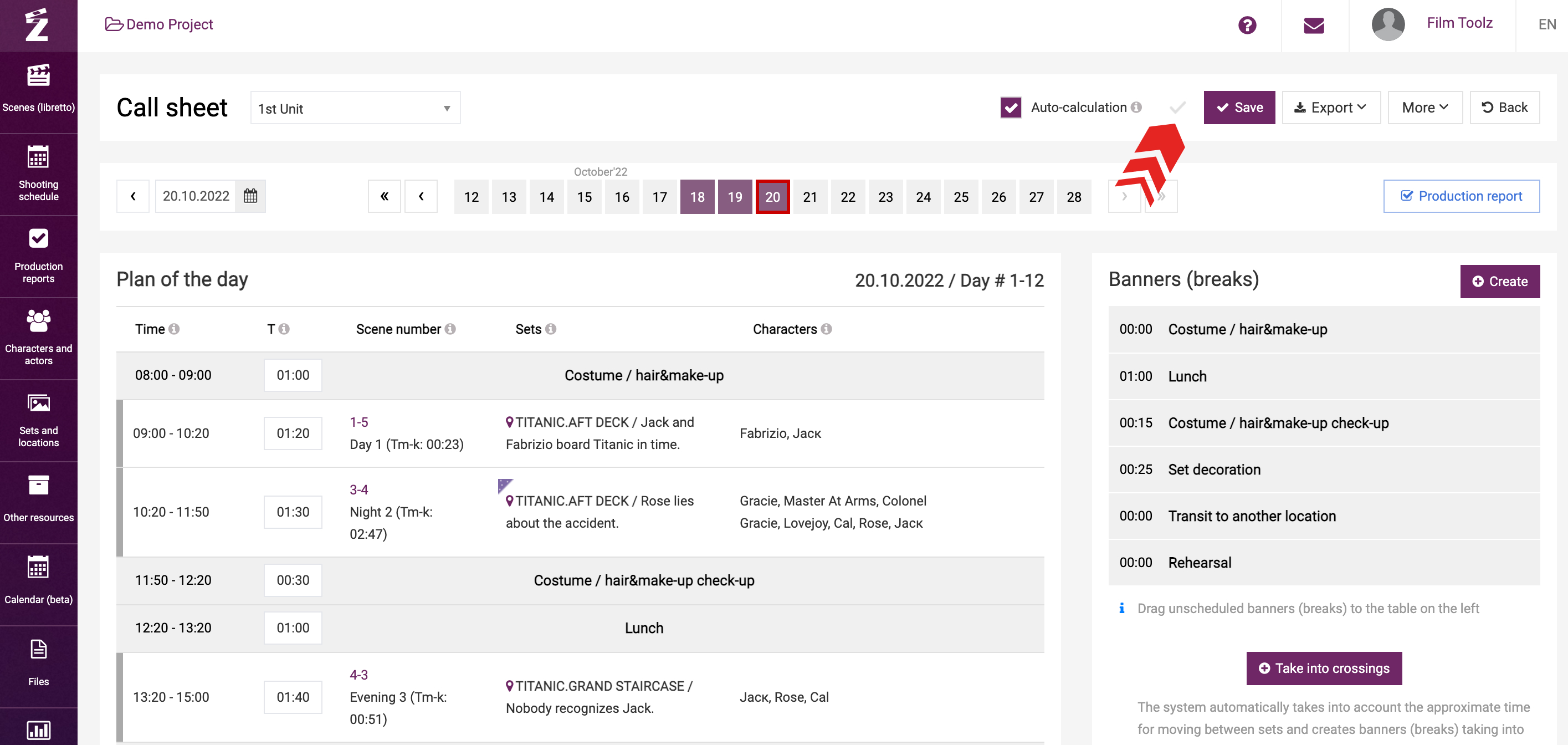The height and width of the screenshot is (745, 1568).
Task: Go to previous day arrow beside date field
Action: [132, 196]
